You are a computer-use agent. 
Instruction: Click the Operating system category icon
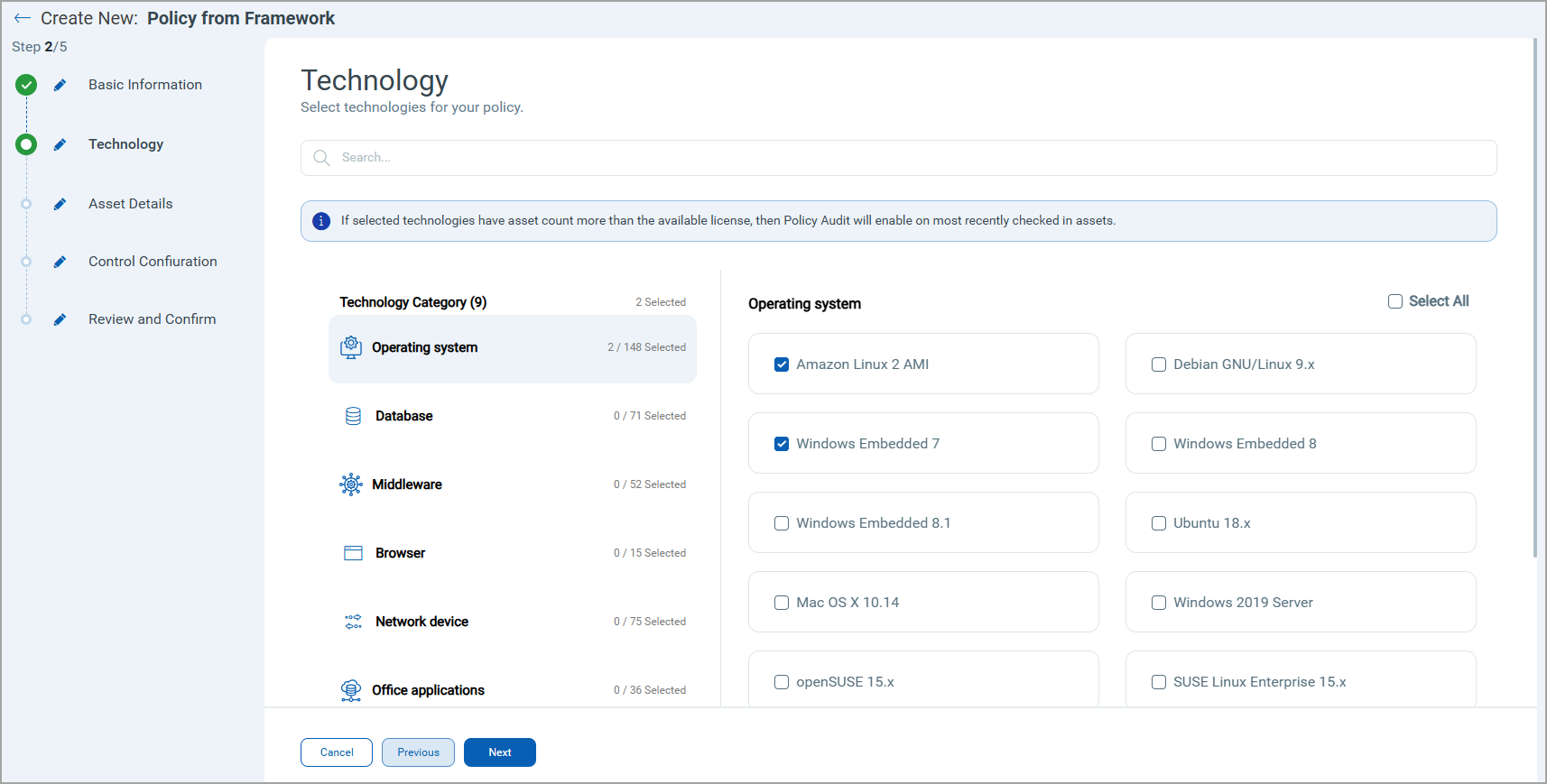(351, 347)
